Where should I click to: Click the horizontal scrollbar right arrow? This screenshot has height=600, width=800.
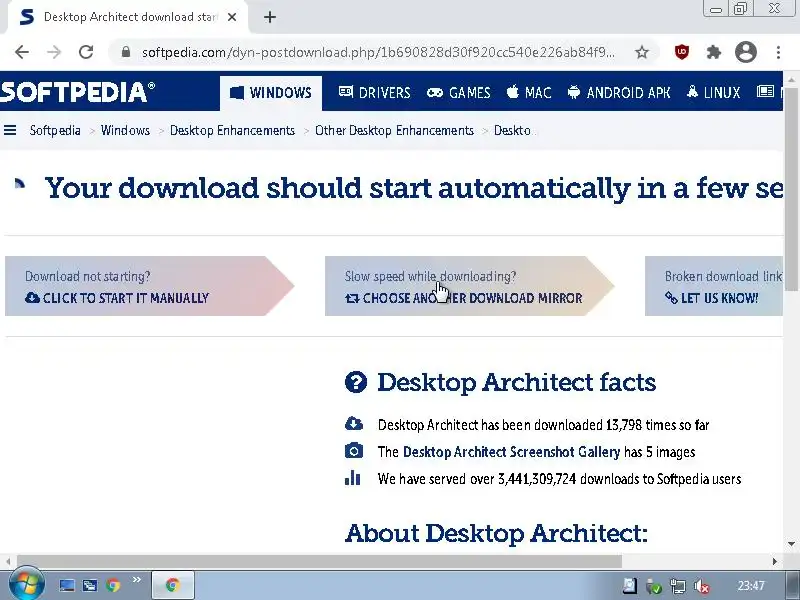click(775, 561)
